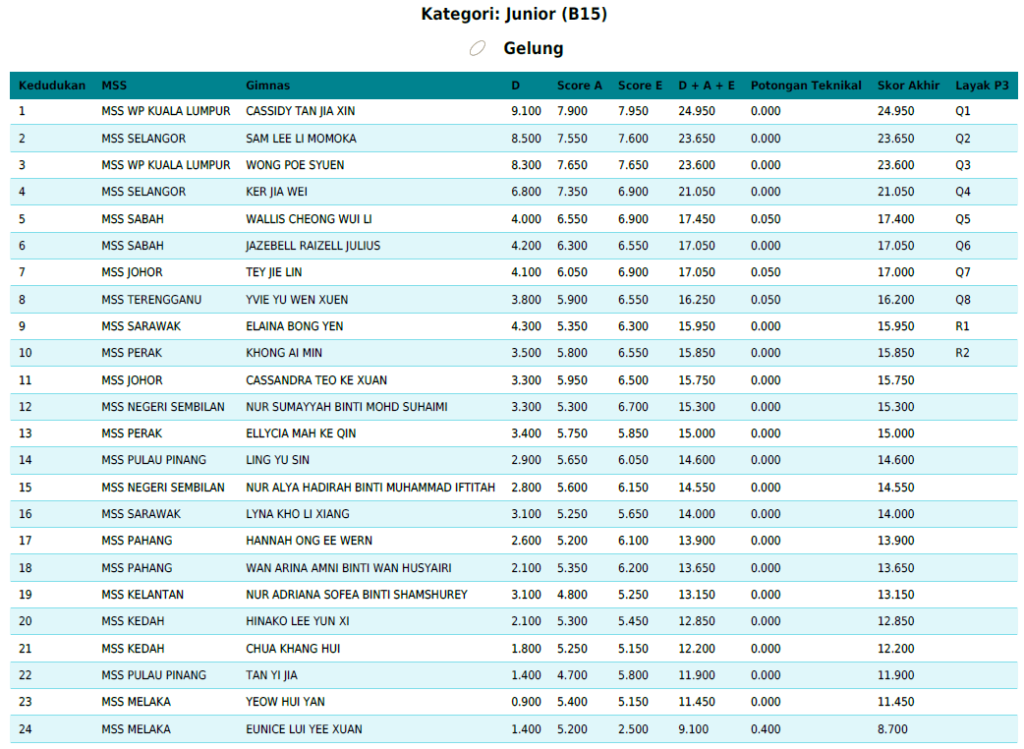
Task: Click the Skor Akhir column header
Action: coord(908,86)
